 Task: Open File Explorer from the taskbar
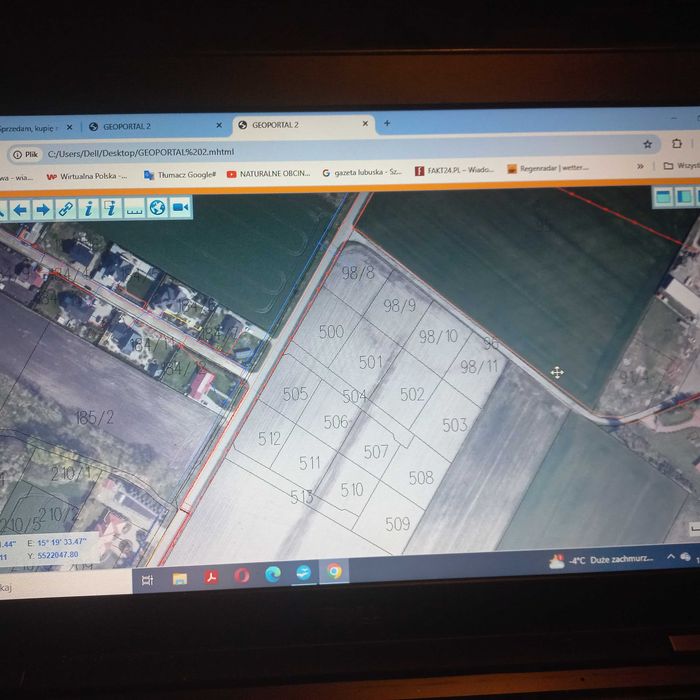pos(179,579)
